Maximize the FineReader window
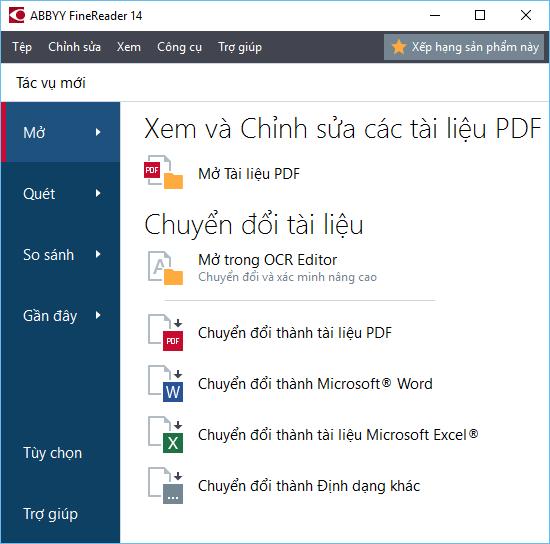Viewport: 550px width, 544px height. click(480, 15)
